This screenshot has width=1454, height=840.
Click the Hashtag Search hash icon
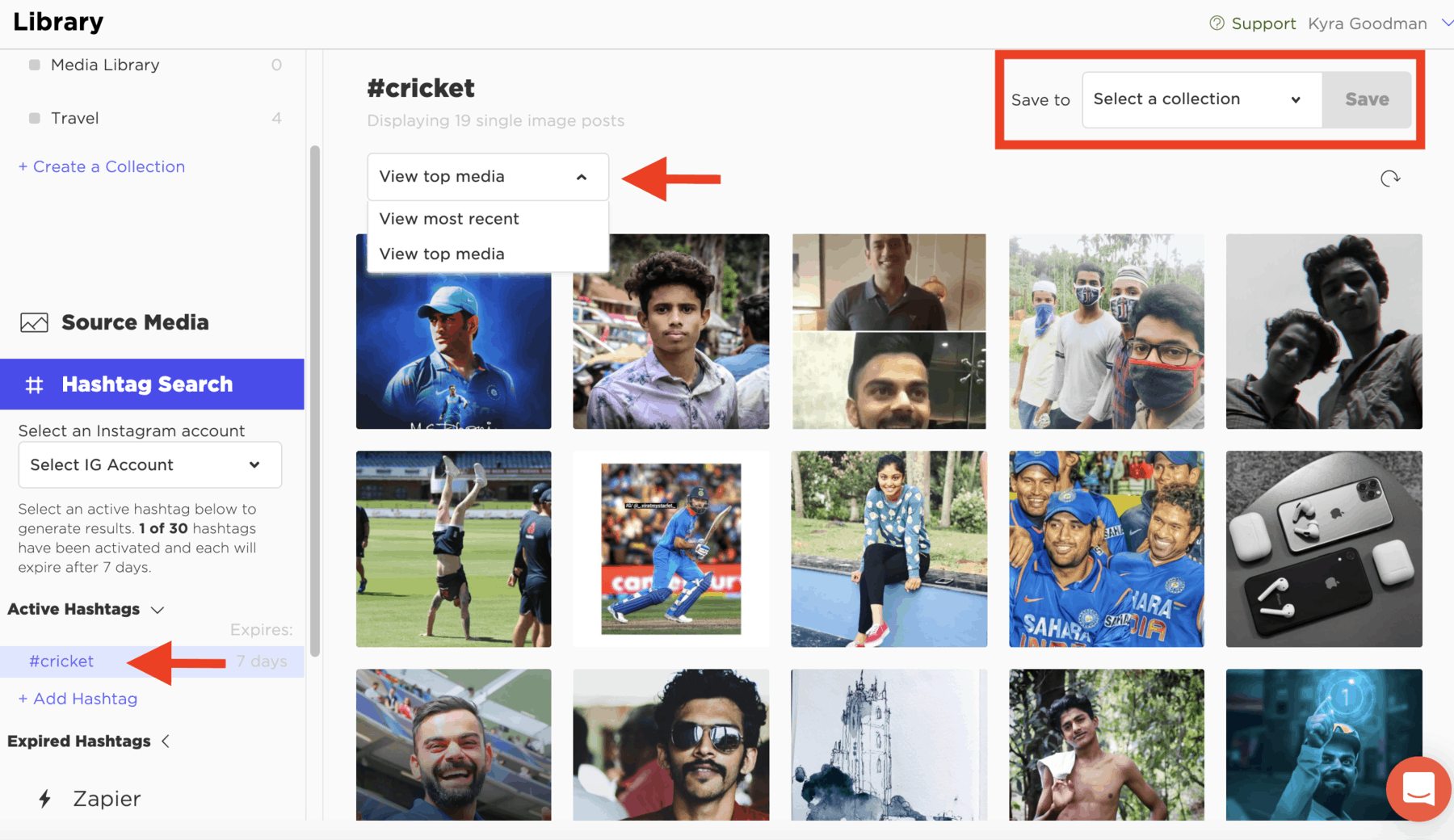tap(34, 385)
